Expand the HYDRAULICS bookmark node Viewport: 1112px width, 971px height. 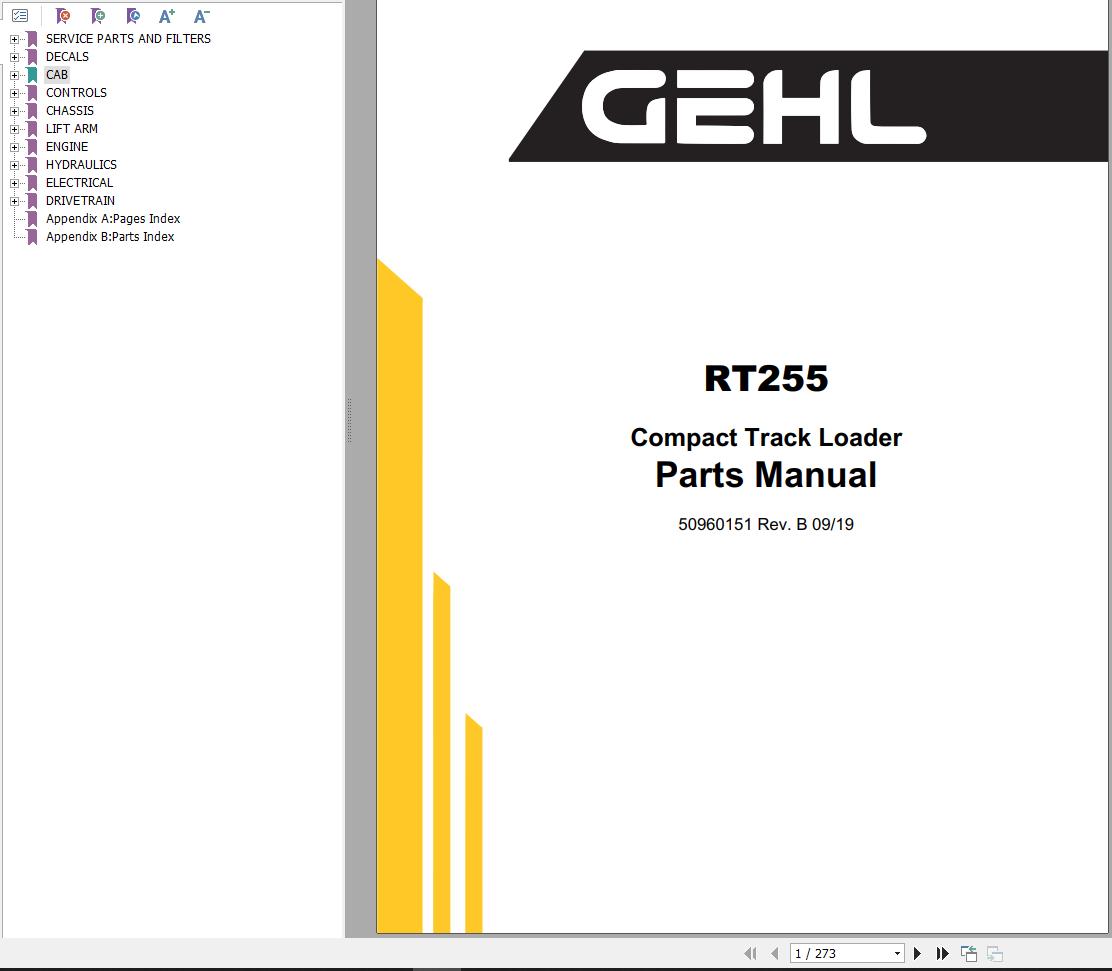tap(14, 165)
